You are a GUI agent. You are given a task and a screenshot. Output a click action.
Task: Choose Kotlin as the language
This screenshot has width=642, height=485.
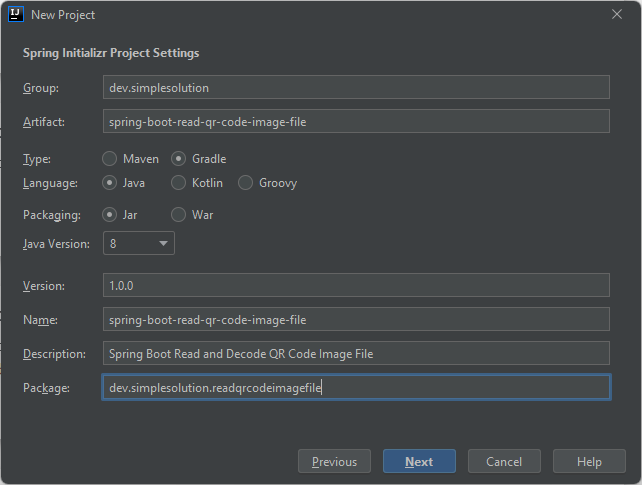(x=179, y=183)
